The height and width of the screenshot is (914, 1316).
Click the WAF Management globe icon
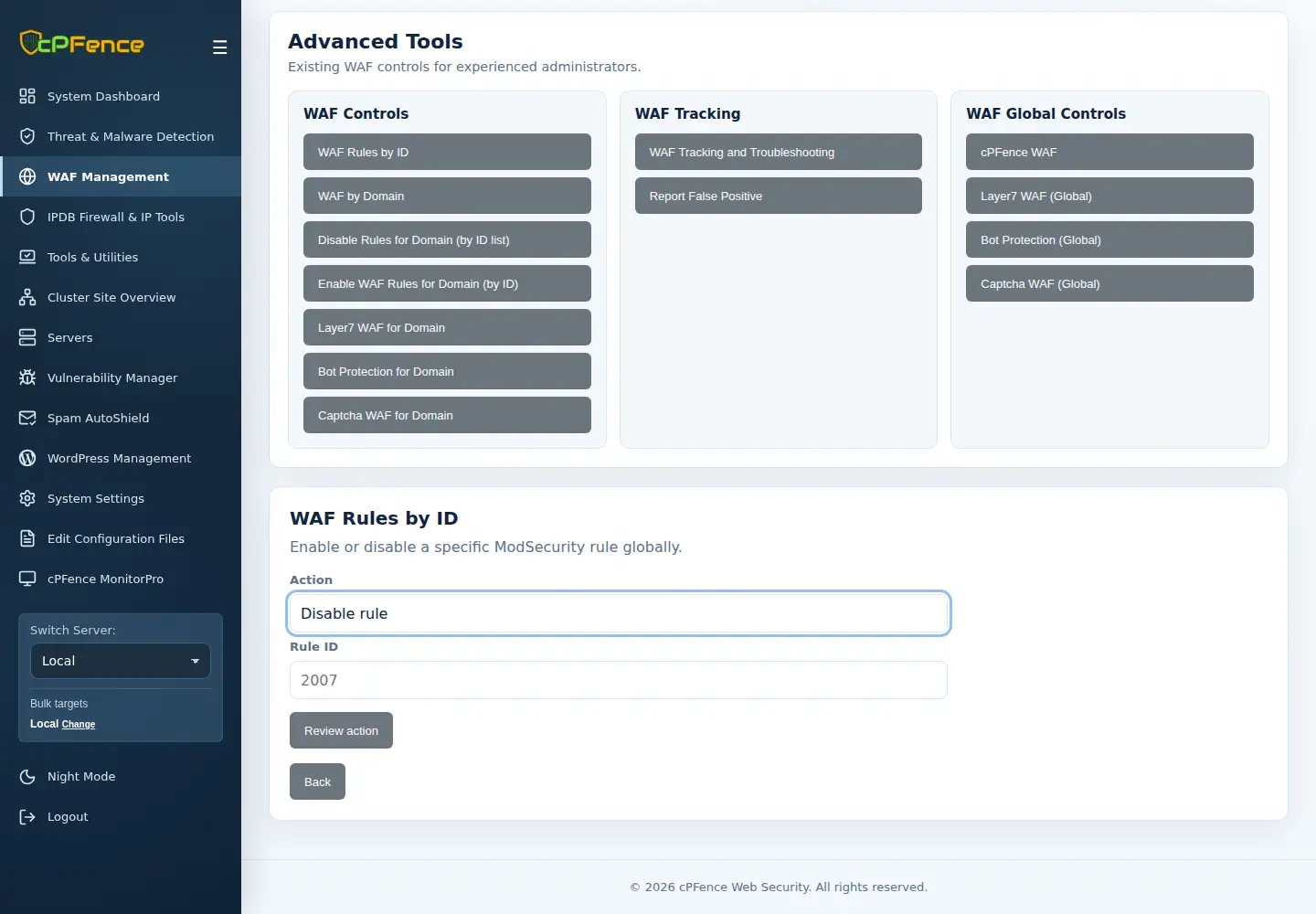coord(27,176)
